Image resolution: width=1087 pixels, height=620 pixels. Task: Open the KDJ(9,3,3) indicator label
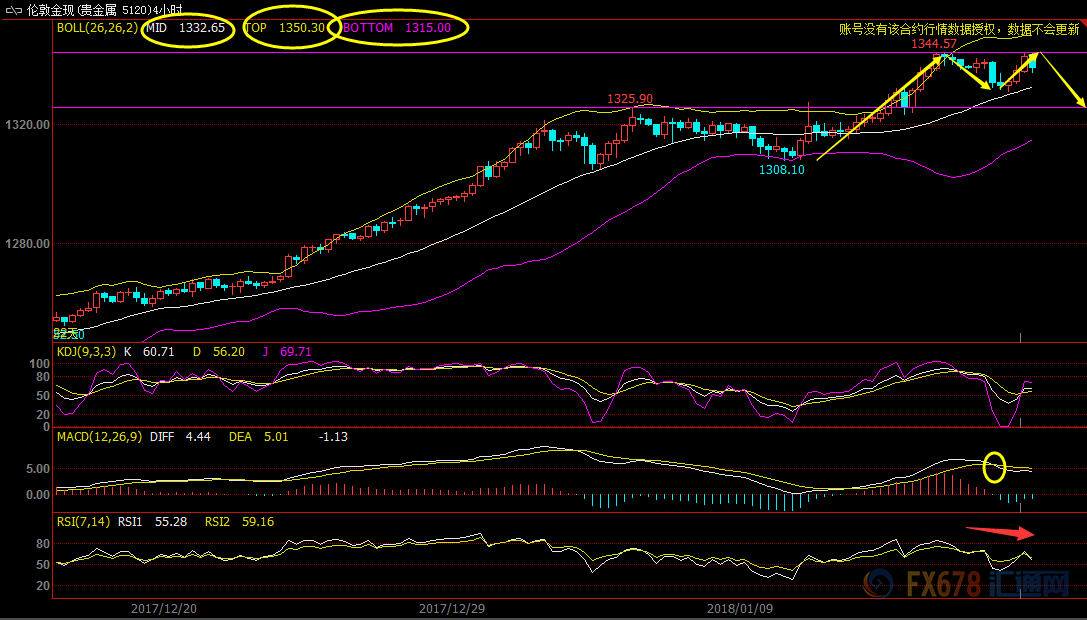tap(86, 352)
